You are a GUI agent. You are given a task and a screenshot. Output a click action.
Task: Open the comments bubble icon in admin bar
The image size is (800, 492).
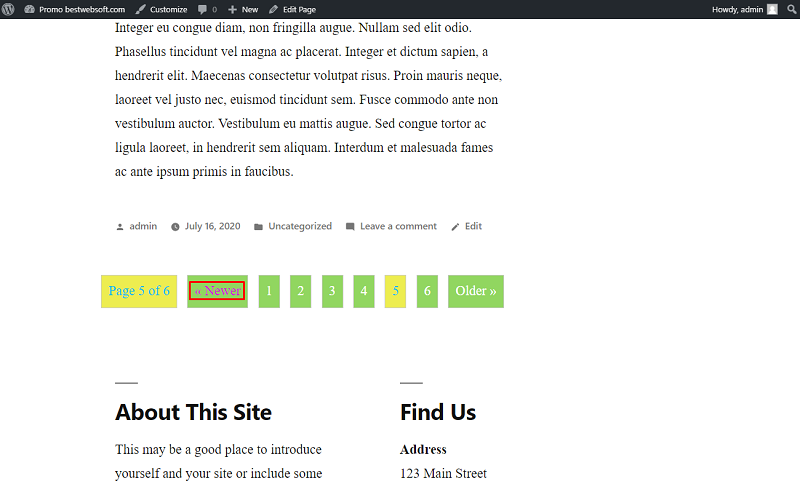tap(203, 9)
